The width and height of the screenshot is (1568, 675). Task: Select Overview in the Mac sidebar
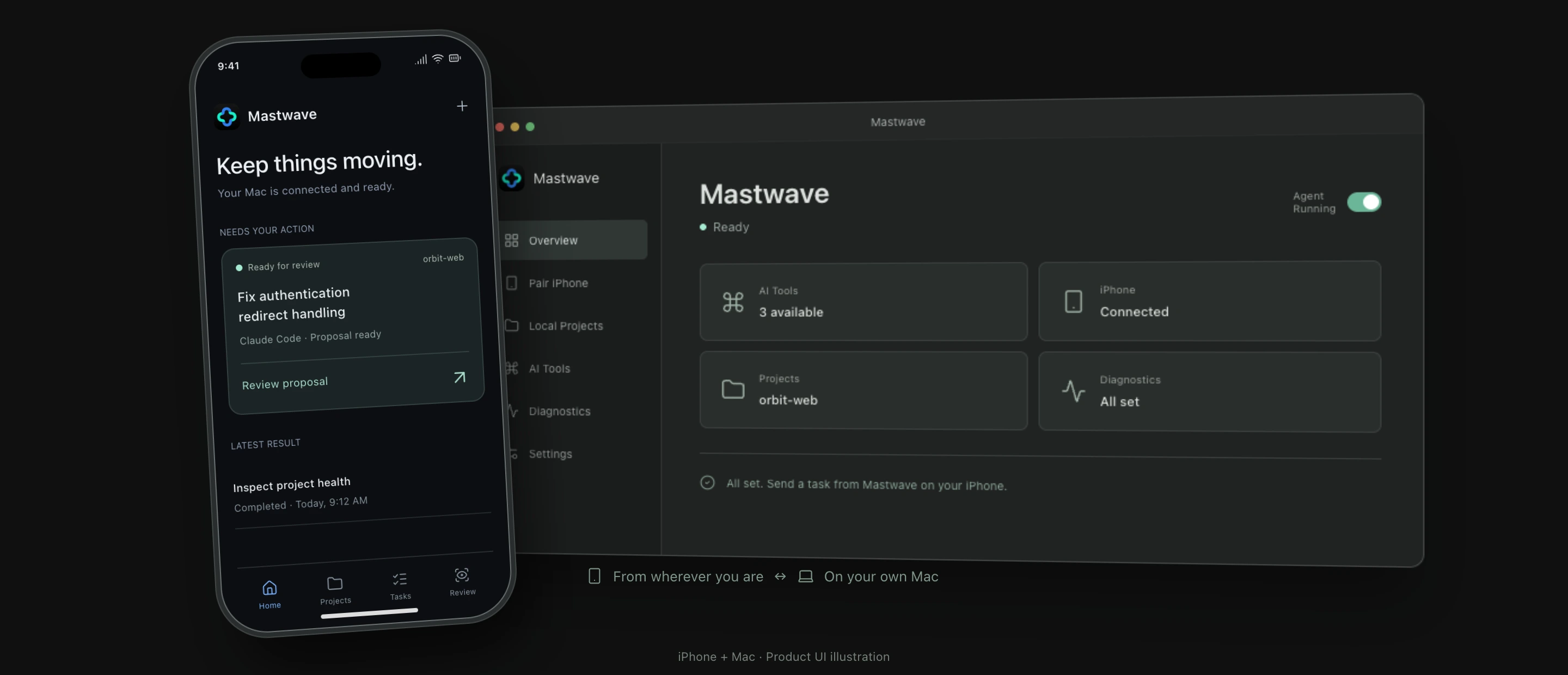tap(572, 240)
